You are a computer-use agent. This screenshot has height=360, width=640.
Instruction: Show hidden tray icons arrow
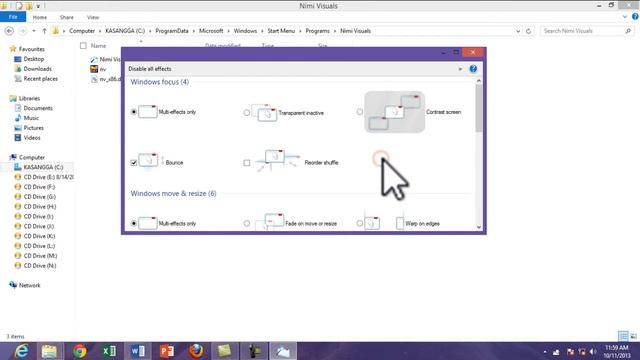(545, 352)
